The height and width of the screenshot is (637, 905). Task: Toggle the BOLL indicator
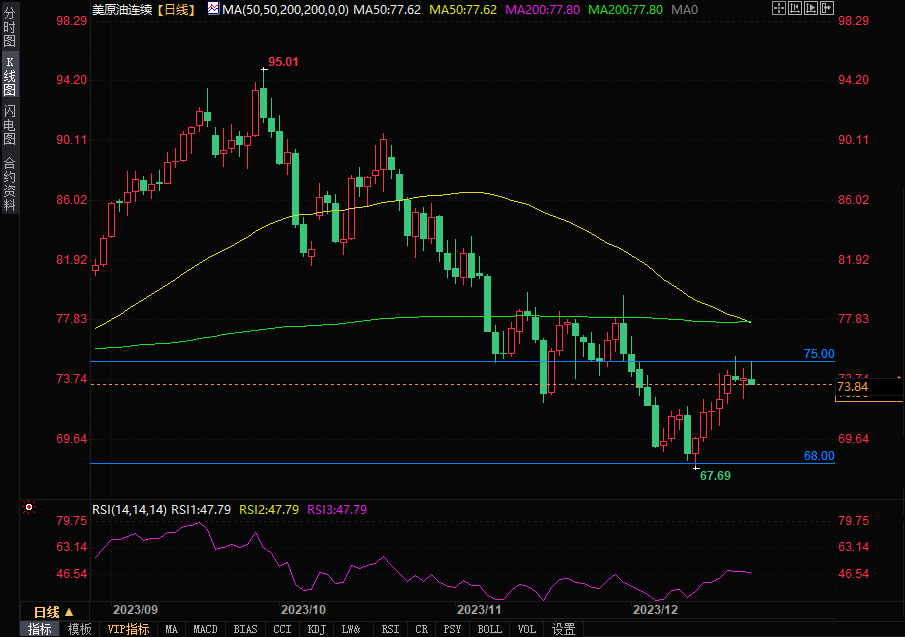pyautogui.click(x=489, y=629)
